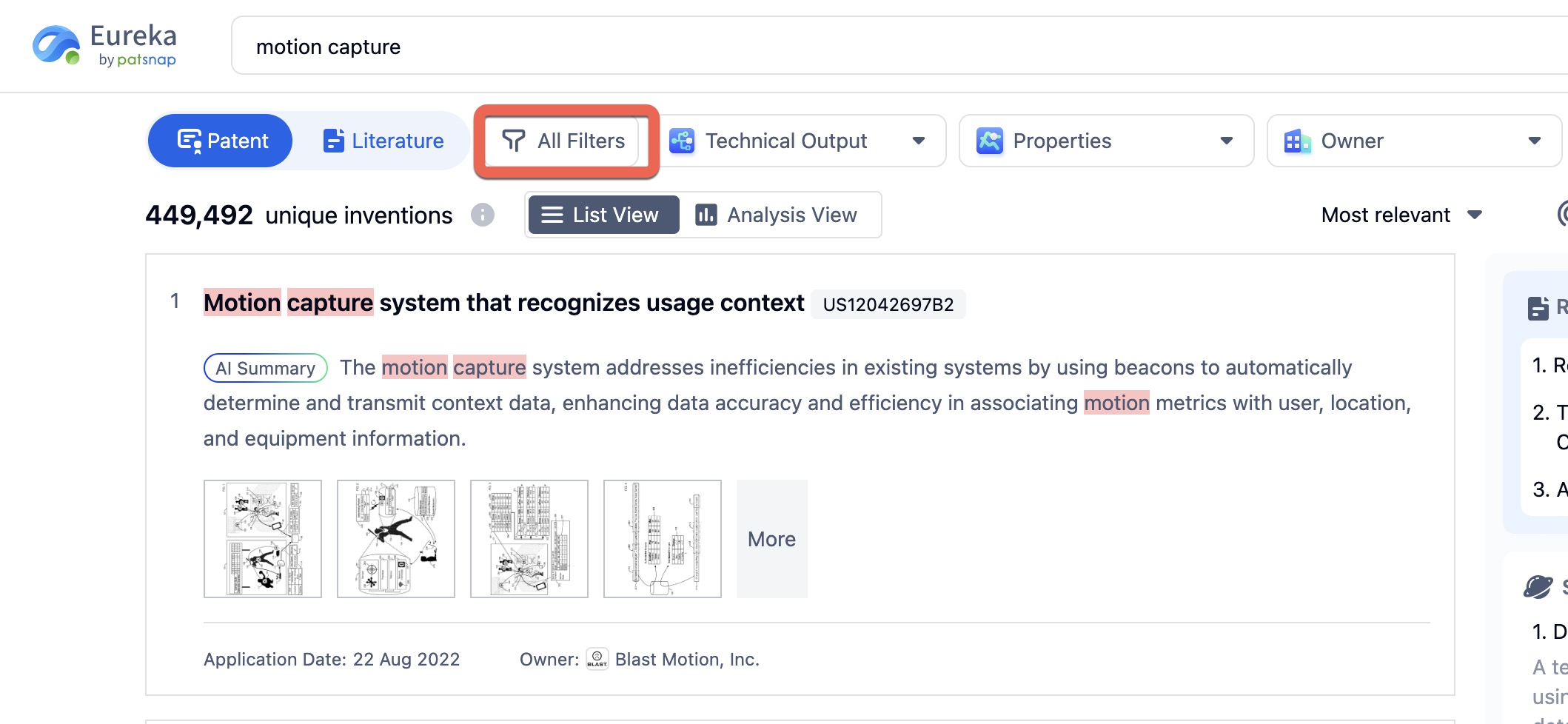Open the Most relevant sort dropdown
1568x724 pixels.
[x=1401, y=215]
